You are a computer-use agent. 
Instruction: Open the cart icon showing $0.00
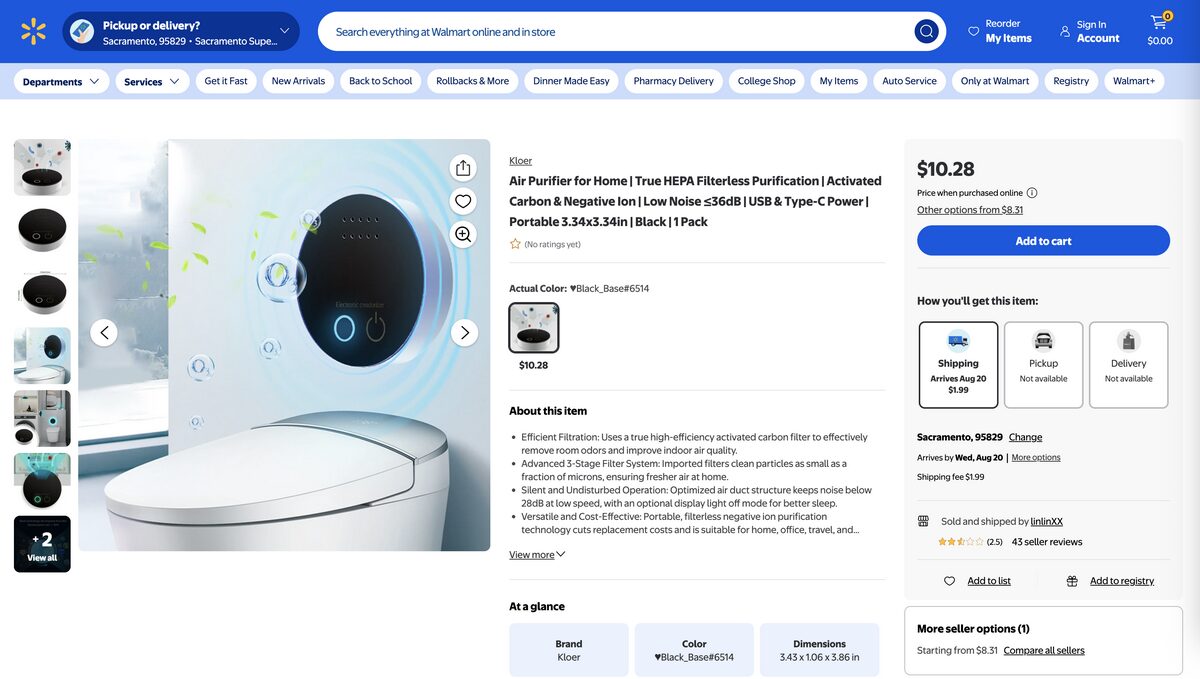(1160, 30)
